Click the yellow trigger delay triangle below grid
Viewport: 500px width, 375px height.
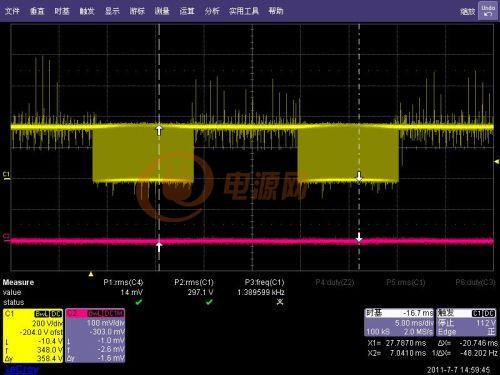click(91, 274)
